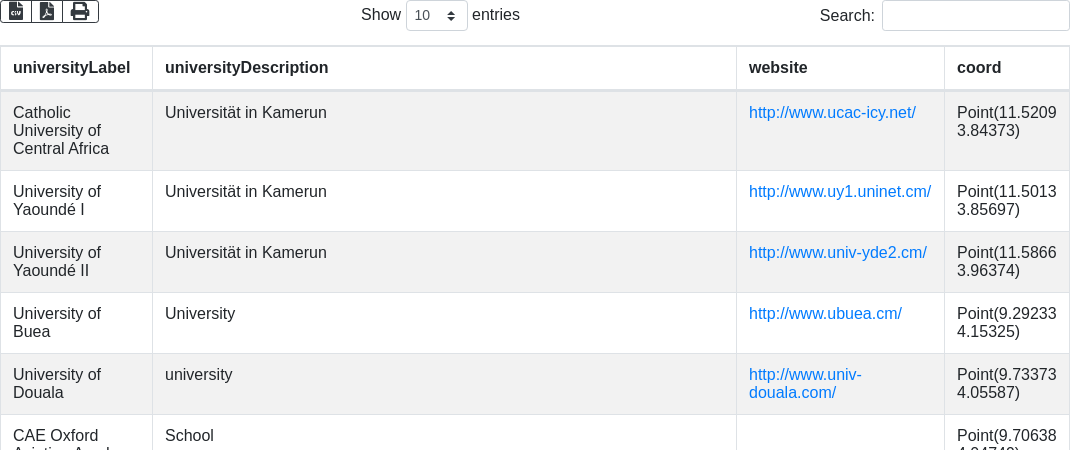This screenshot has width=1070, height=450.
Task: Sort by universityDescription column header
Action: click(x=247, y=68)
